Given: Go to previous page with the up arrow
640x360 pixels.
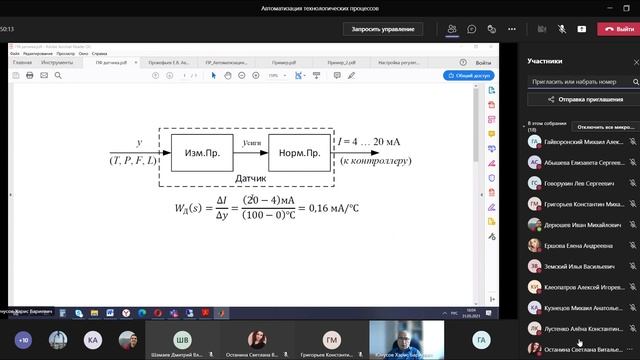Looking at the screenshot, I should point(155,76).
